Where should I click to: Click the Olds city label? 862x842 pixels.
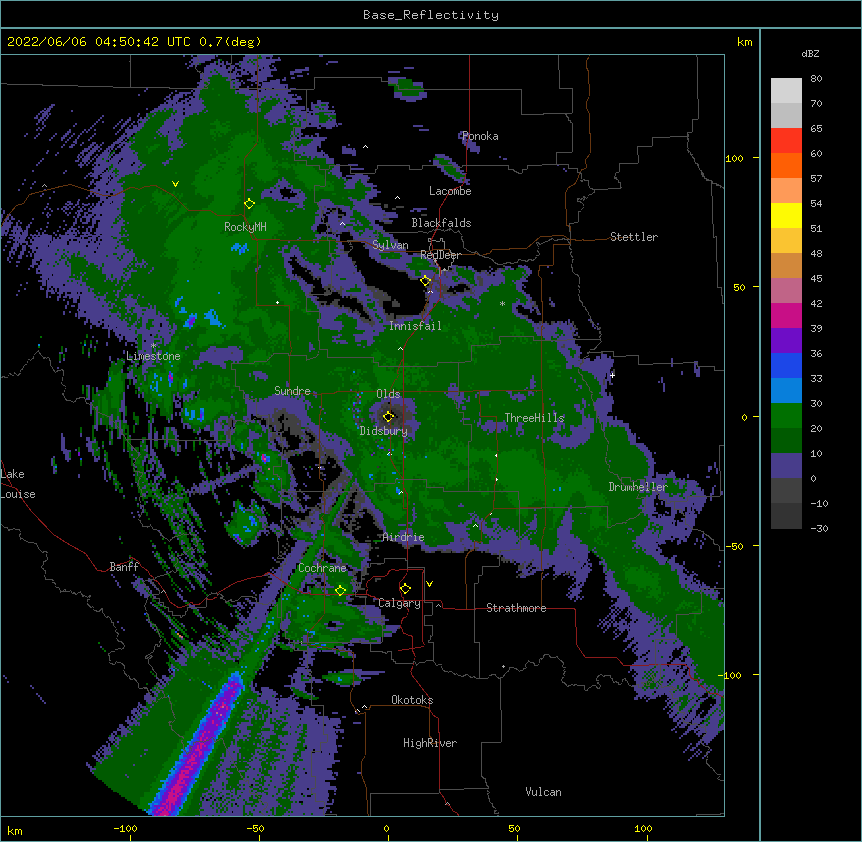pyautogui.click(x=388, y=394)
